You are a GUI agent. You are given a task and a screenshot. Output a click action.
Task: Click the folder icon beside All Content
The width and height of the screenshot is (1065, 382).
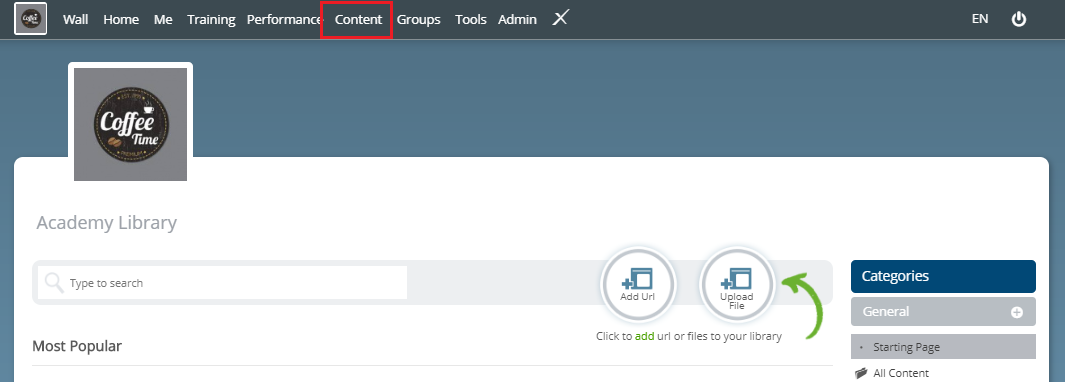pos(861,372)
